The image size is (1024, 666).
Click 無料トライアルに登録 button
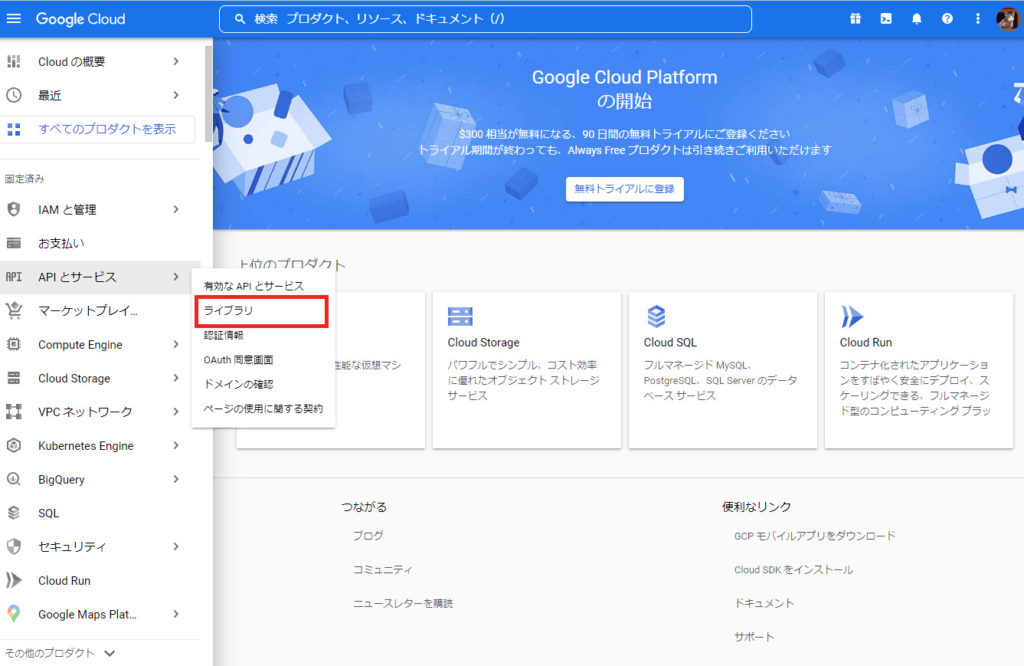624,189
